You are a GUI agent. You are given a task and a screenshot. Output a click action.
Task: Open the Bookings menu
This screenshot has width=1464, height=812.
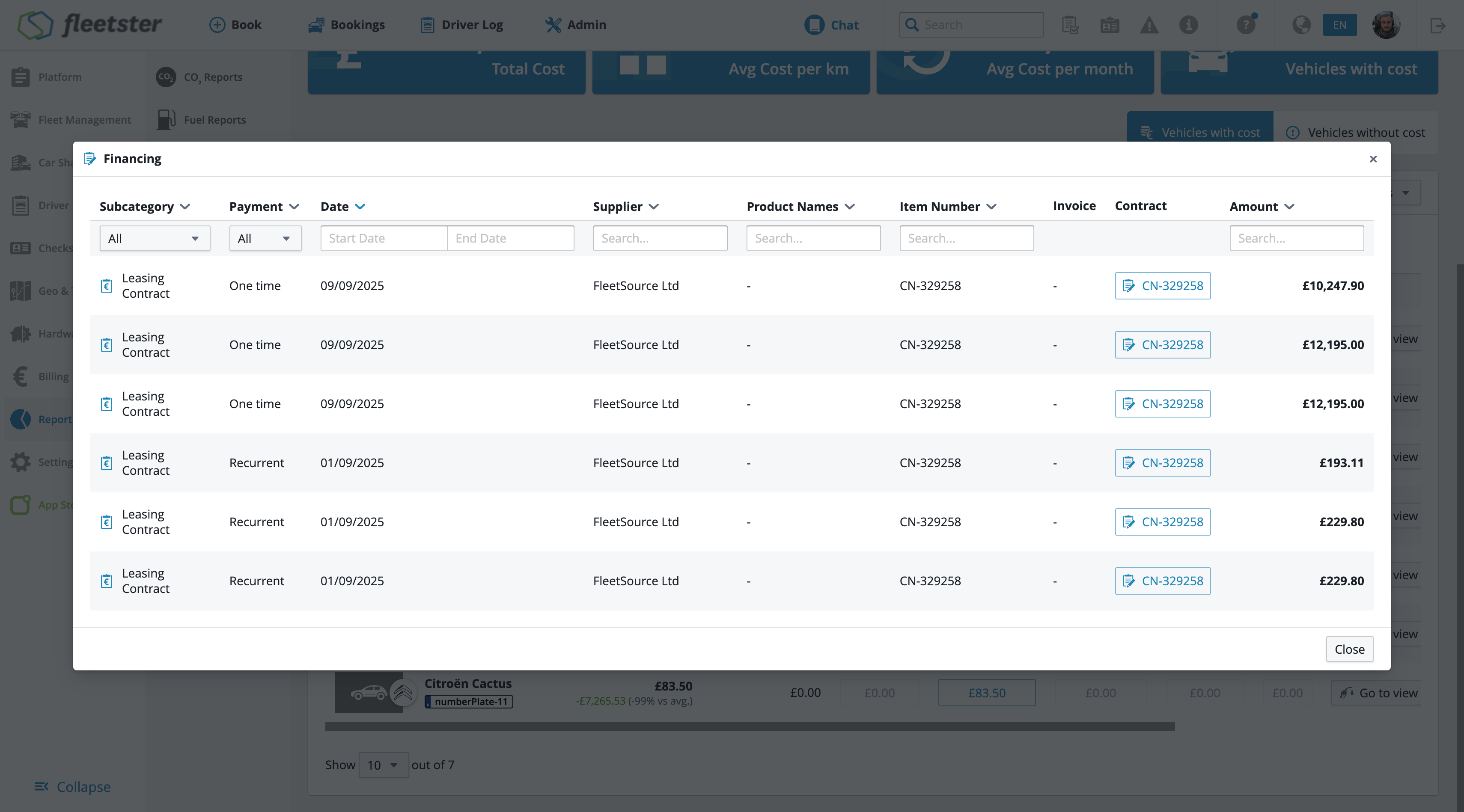tap(347, 25)
